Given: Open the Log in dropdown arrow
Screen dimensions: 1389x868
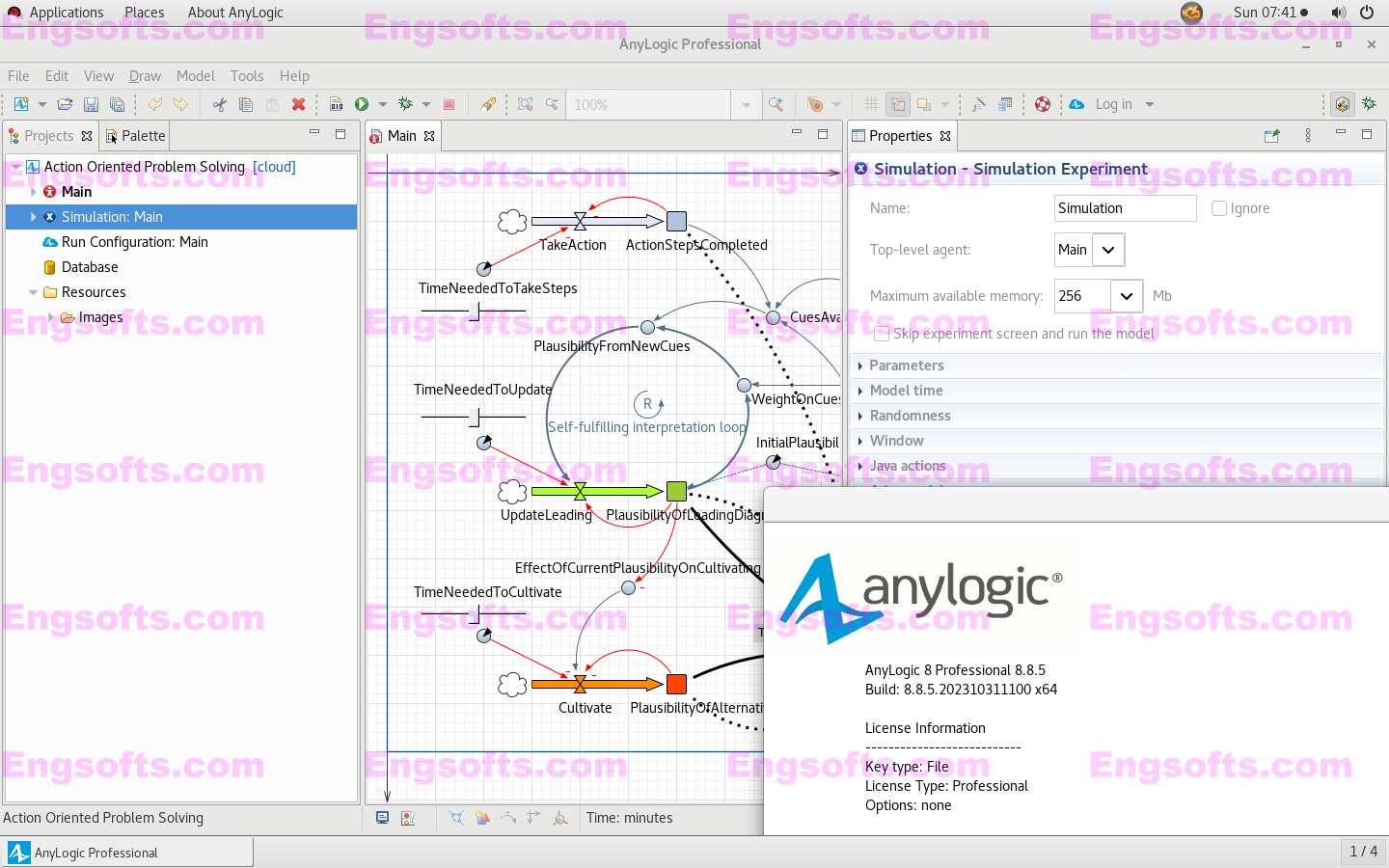Looking at the screenshot, I should coord(1150,104).
